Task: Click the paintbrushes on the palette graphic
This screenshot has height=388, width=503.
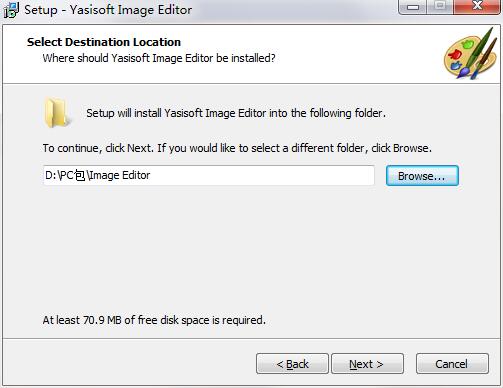Action: point(478,52)
